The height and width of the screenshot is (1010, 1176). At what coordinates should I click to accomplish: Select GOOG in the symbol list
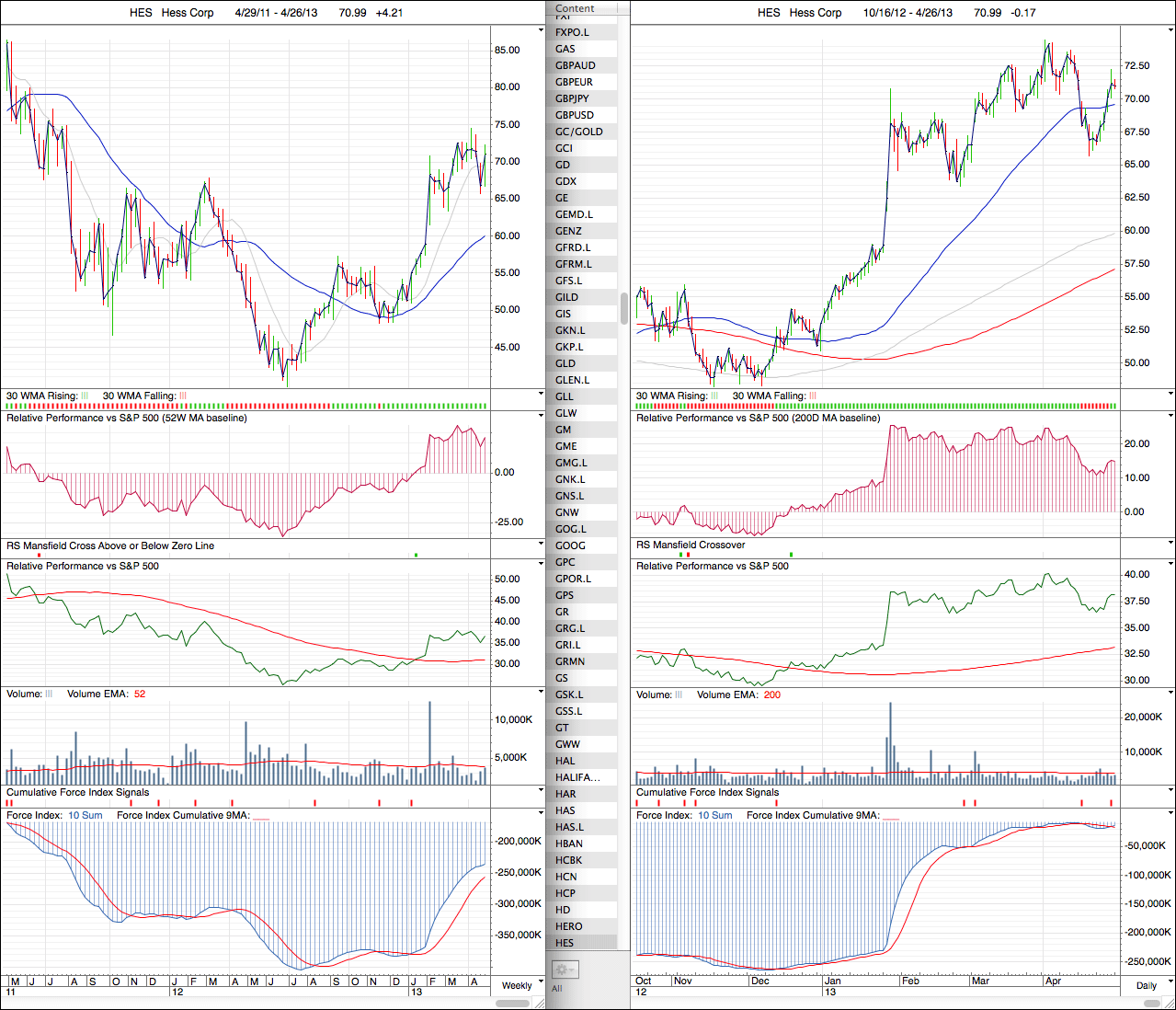click(570, 545)
